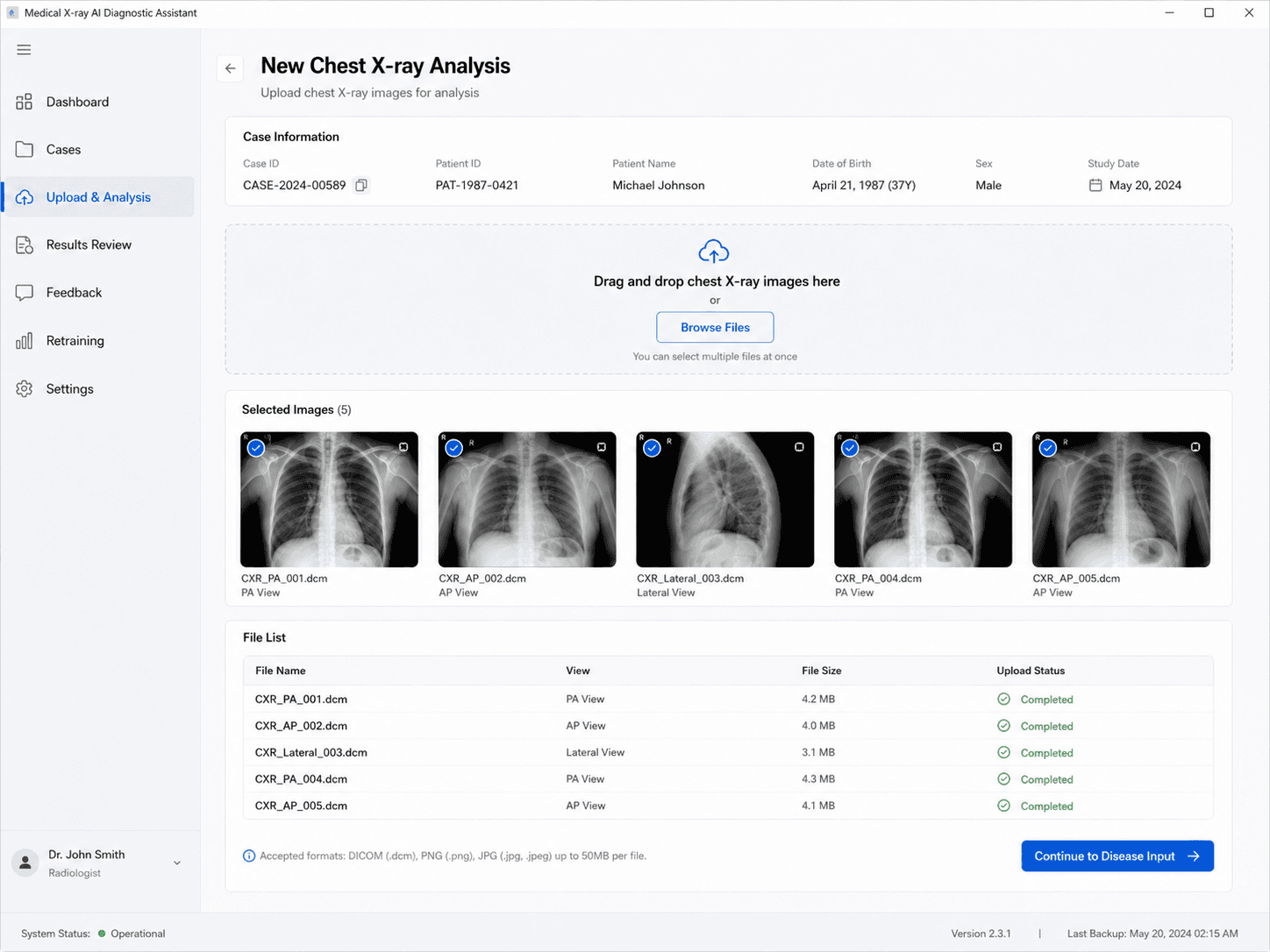Click the Upload Status column header
The width and height of the screenshot is (1270, 952).
pos(1031,671)
